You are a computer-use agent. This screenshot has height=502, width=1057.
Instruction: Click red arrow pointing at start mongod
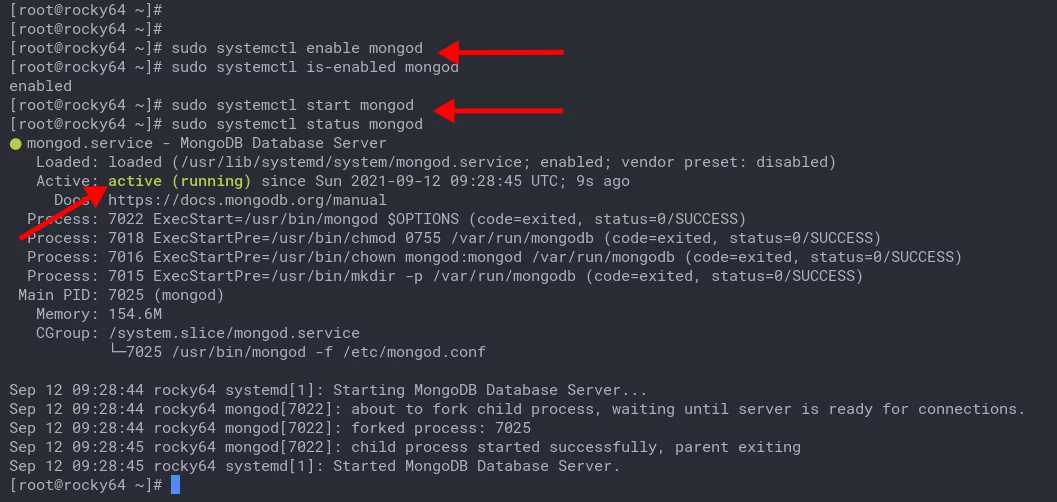pyautogui.click(x=498, y=110)
